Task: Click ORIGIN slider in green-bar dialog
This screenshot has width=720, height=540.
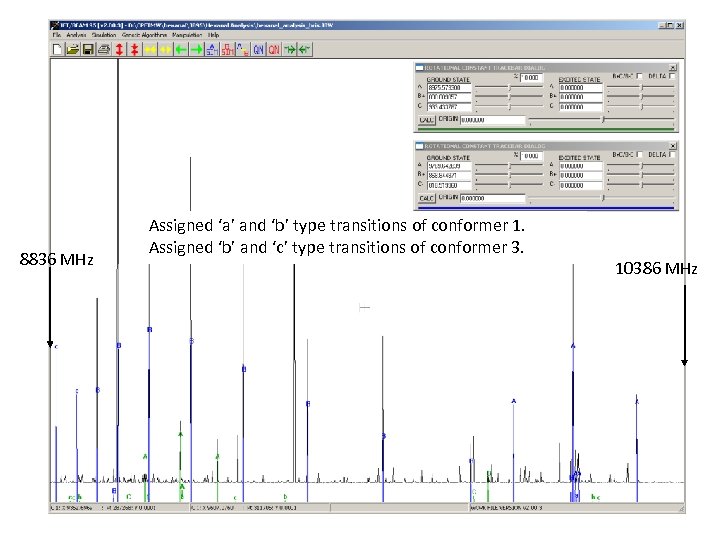Action: [x=602, y=120]
